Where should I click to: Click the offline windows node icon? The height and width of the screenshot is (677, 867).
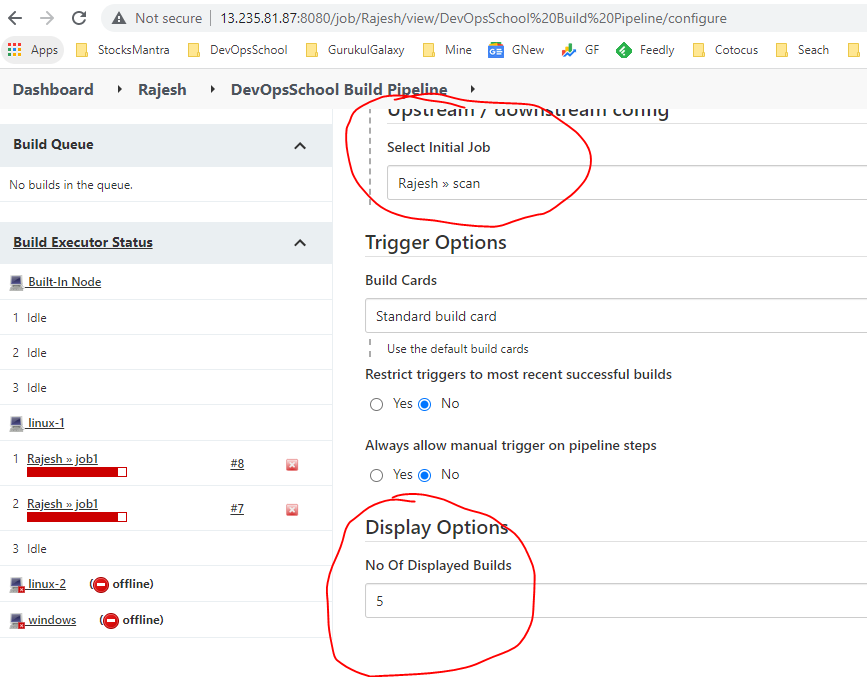17,620
